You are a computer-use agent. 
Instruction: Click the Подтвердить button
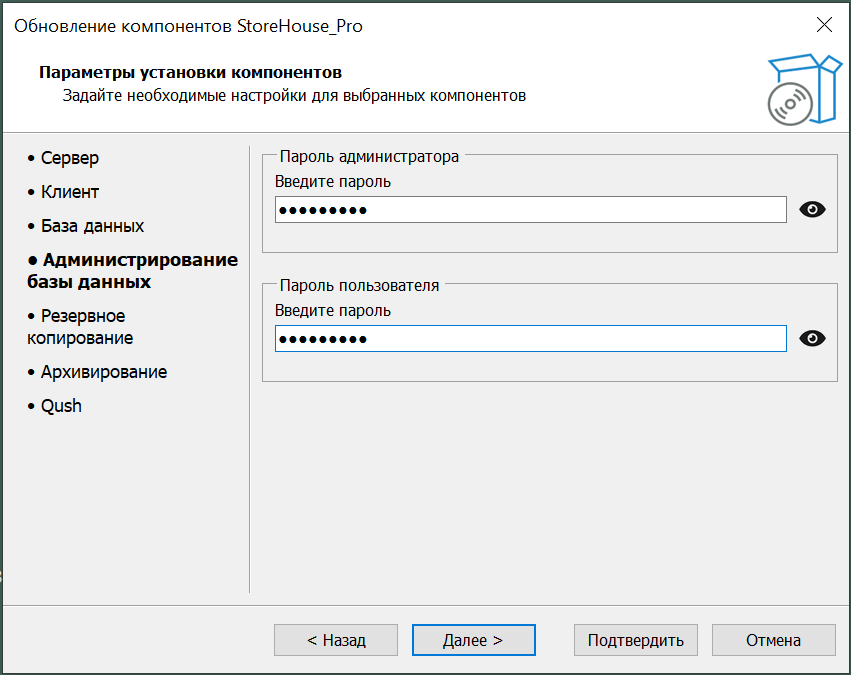pos(635,640)
